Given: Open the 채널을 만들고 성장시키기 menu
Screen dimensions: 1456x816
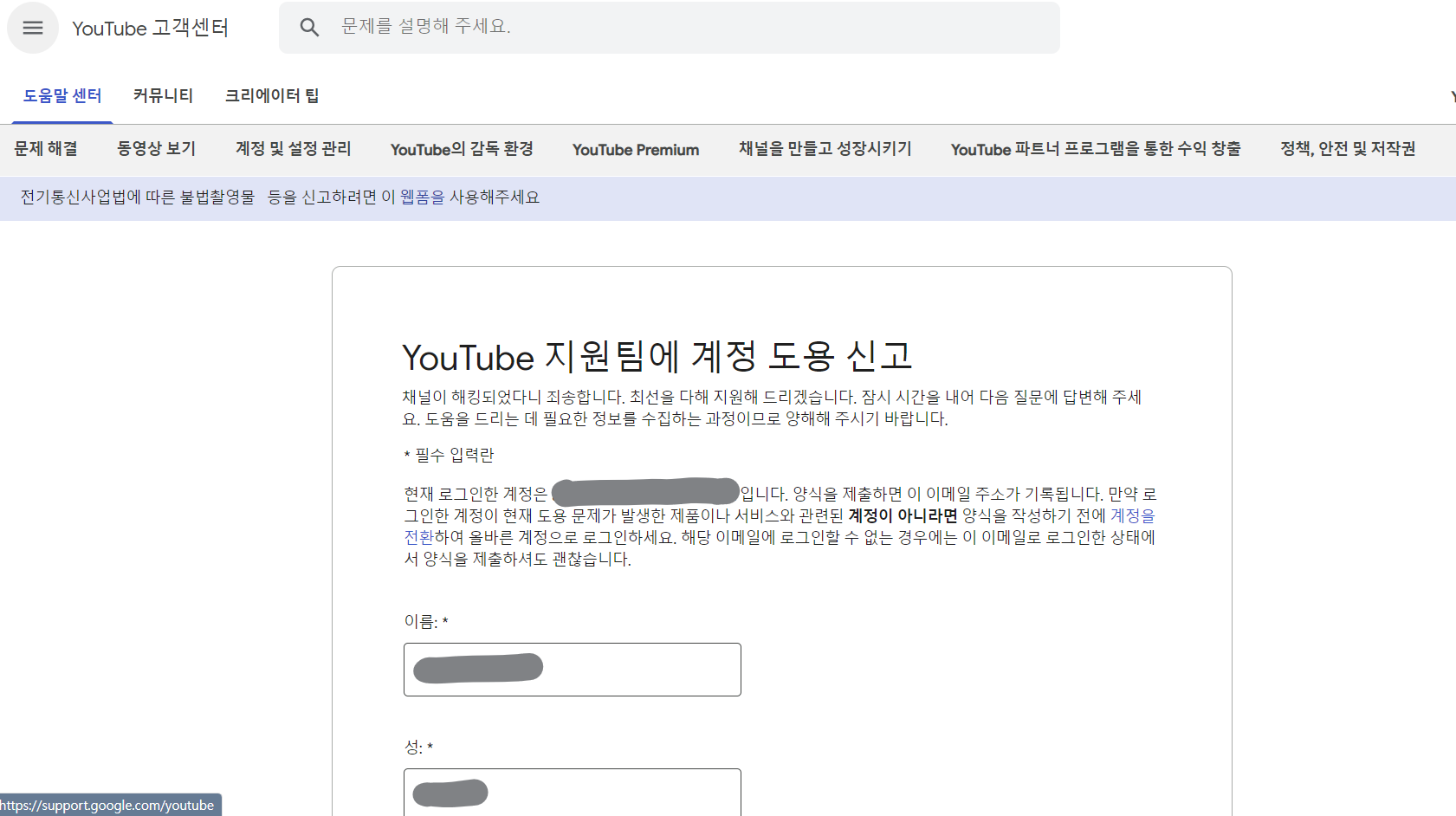Looking at the screenshot, I should (825, 149).
